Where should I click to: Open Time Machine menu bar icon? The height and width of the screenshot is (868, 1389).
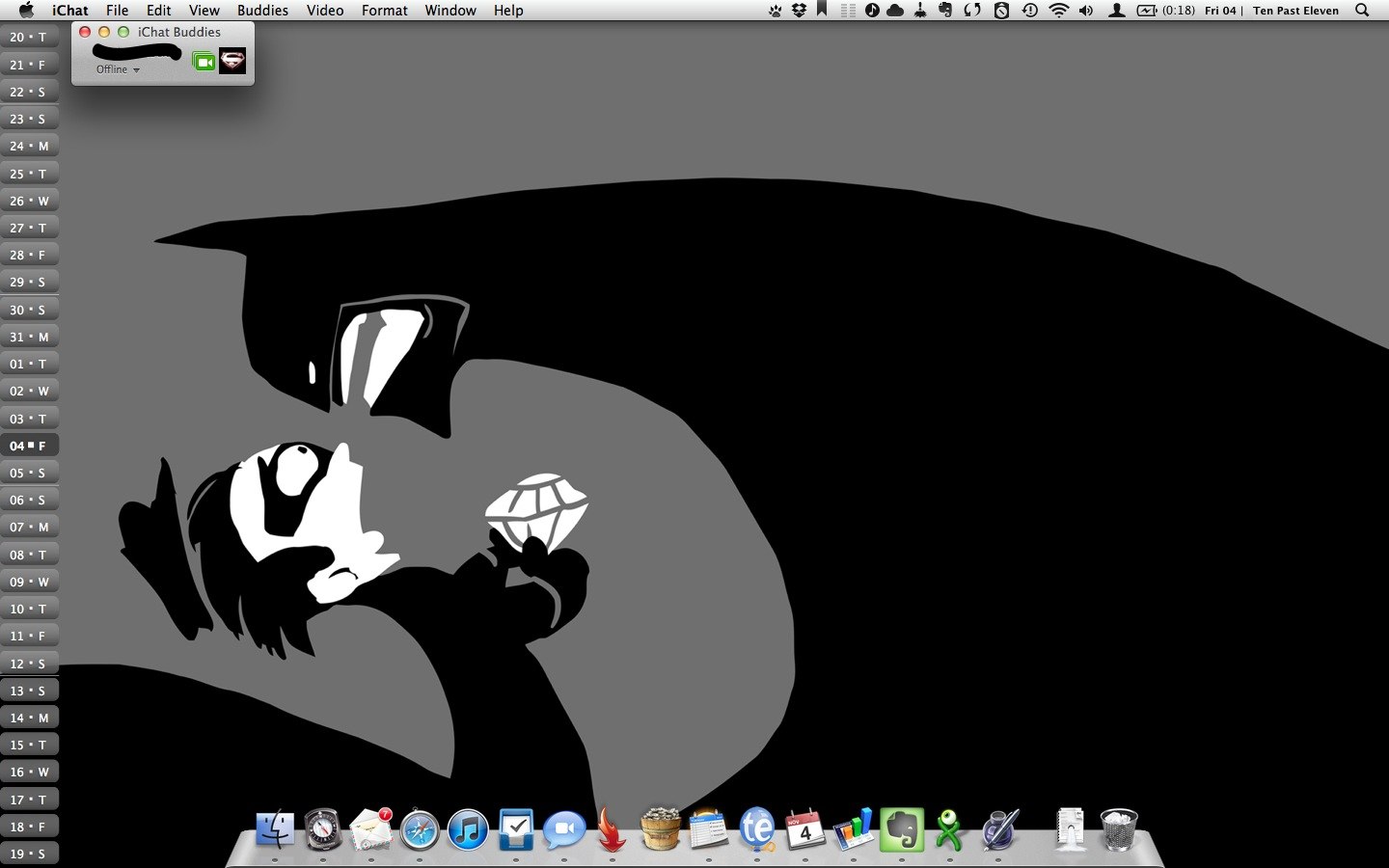click(1030, 11)
